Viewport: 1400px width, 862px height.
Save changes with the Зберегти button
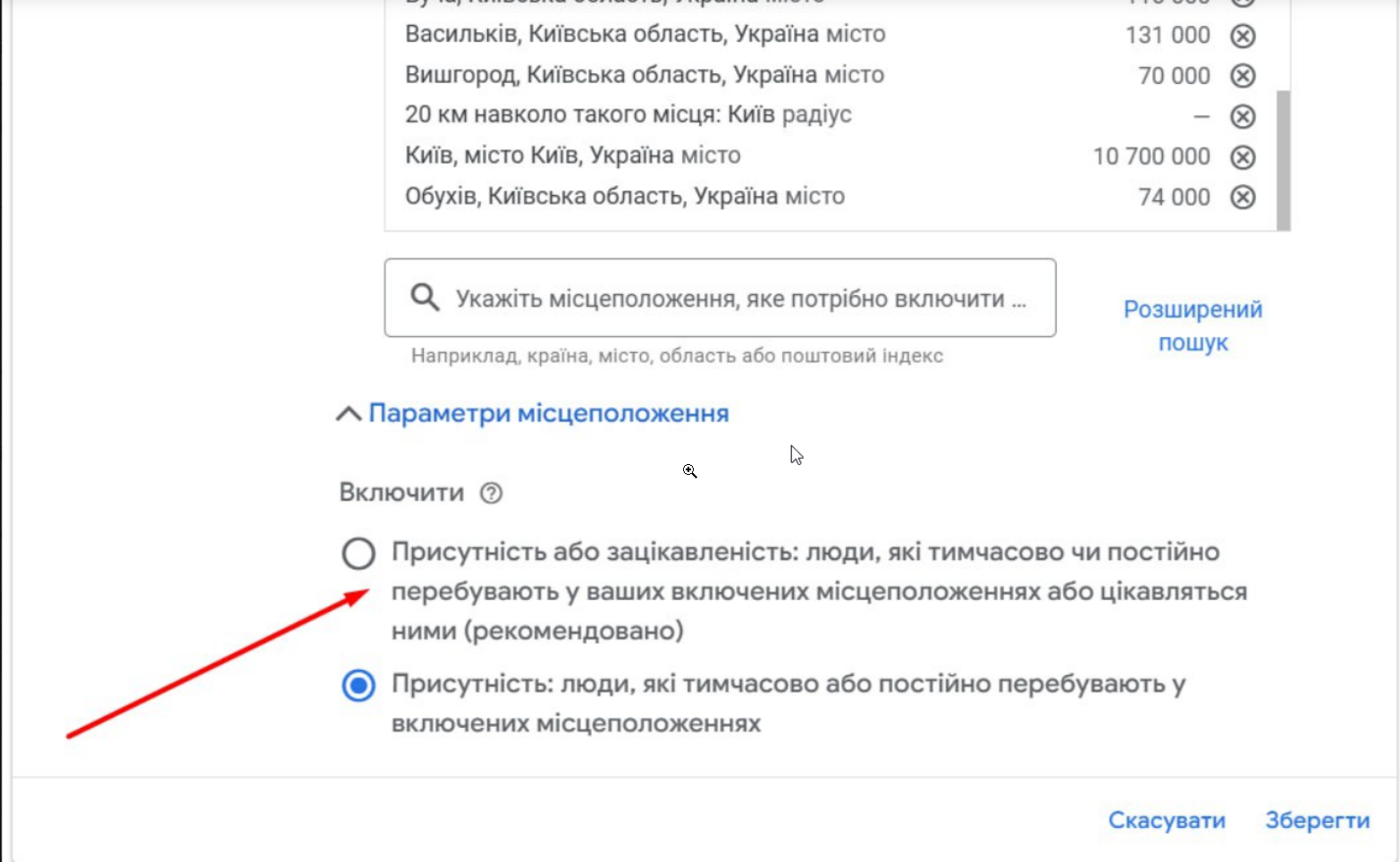1317,820
